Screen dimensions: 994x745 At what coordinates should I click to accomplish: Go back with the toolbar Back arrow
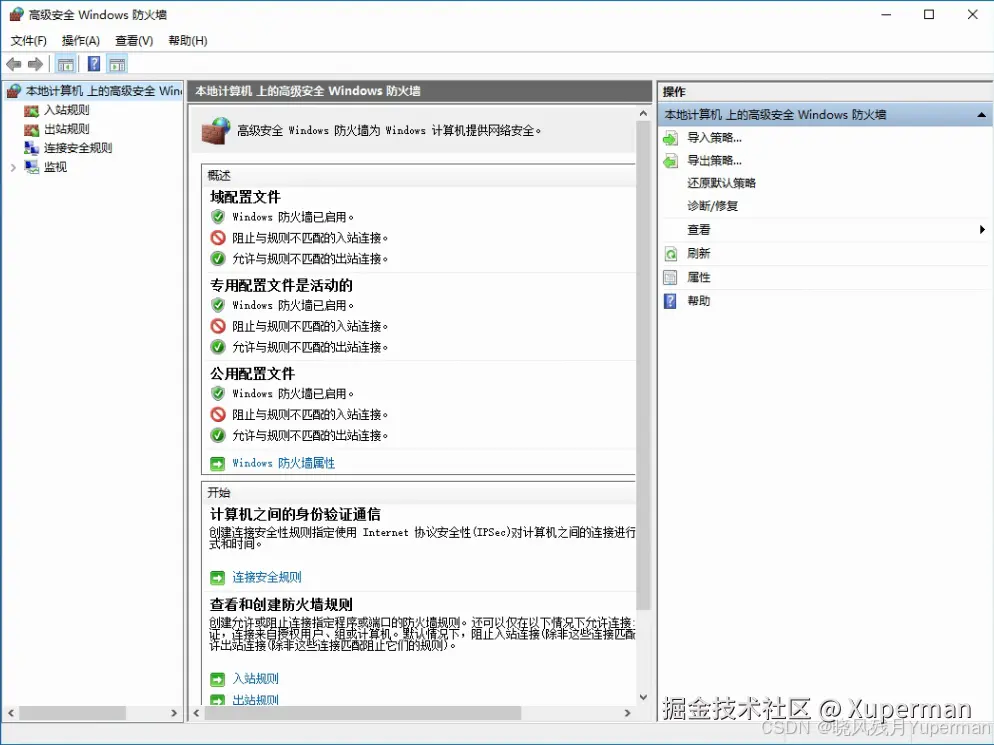point(13,64)
